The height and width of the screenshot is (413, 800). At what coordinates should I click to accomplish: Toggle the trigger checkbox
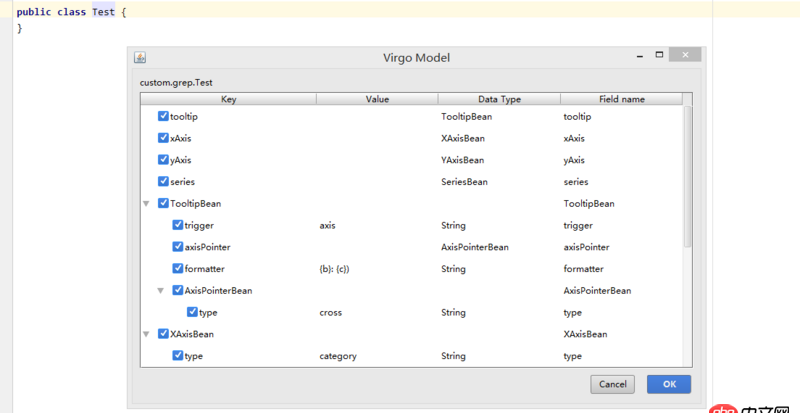[x=178, y=225]
